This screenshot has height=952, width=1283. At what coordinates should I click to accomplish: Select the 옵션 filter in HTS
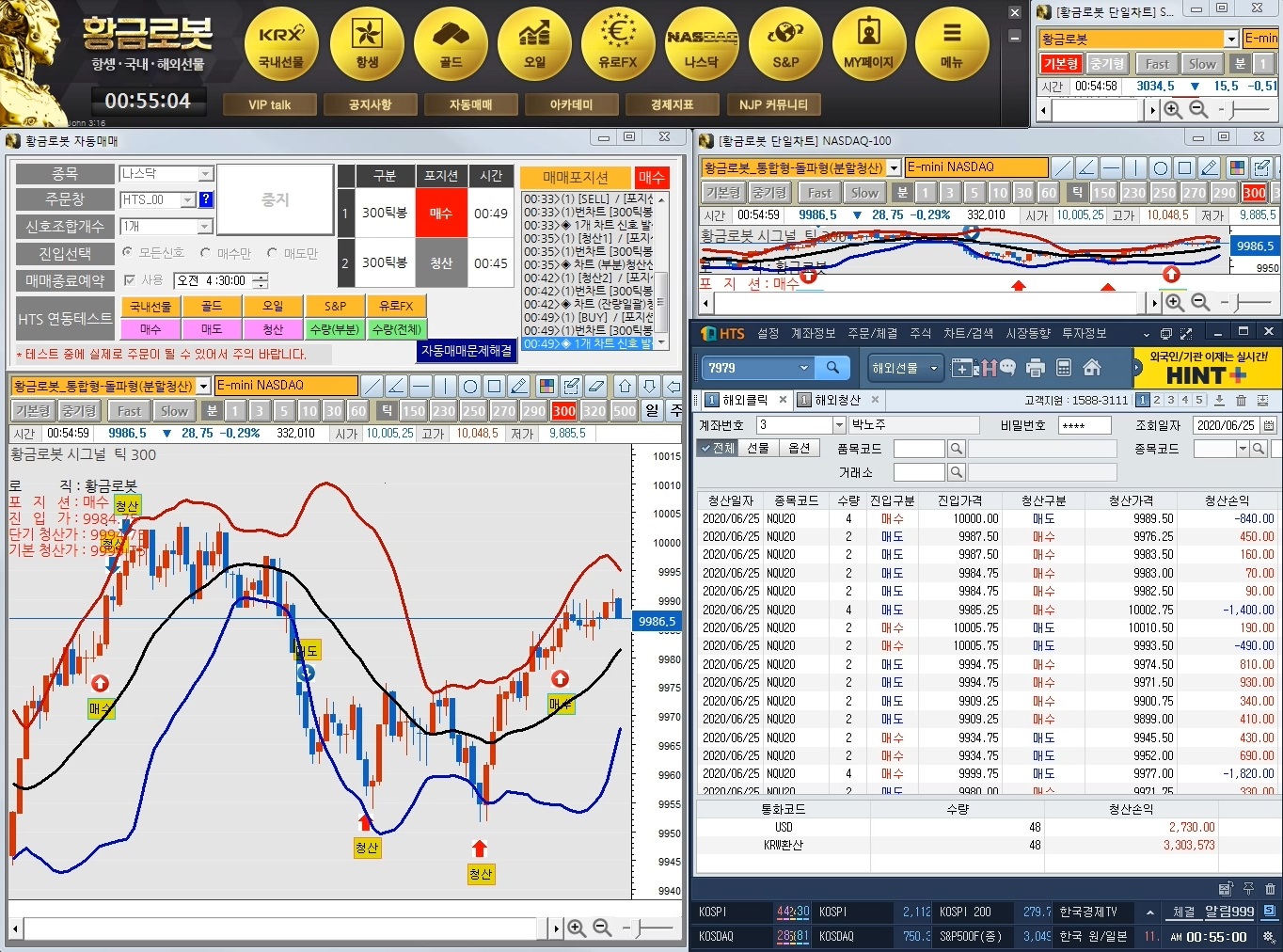(x=799, y=448)
